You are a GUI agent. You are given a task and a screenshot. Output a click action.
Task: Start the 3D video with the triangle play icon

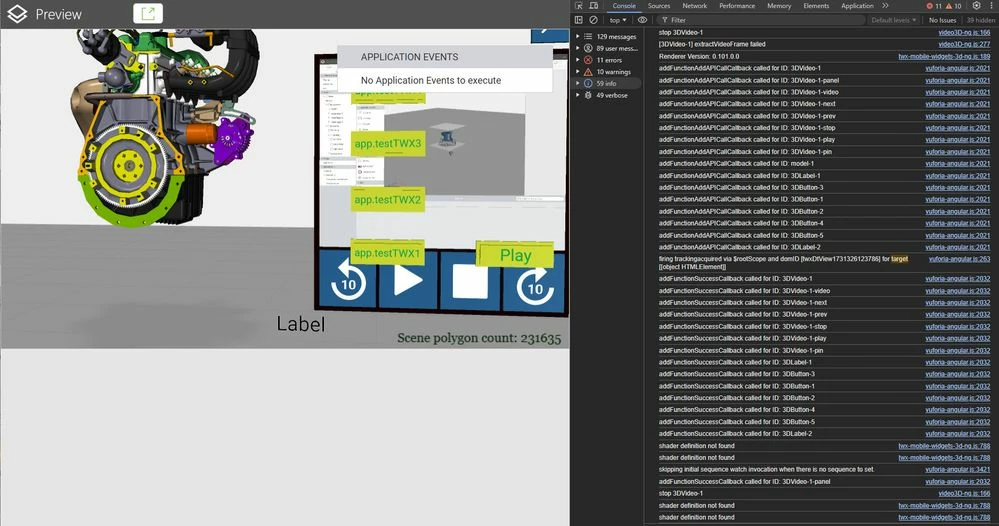[408, 281]
